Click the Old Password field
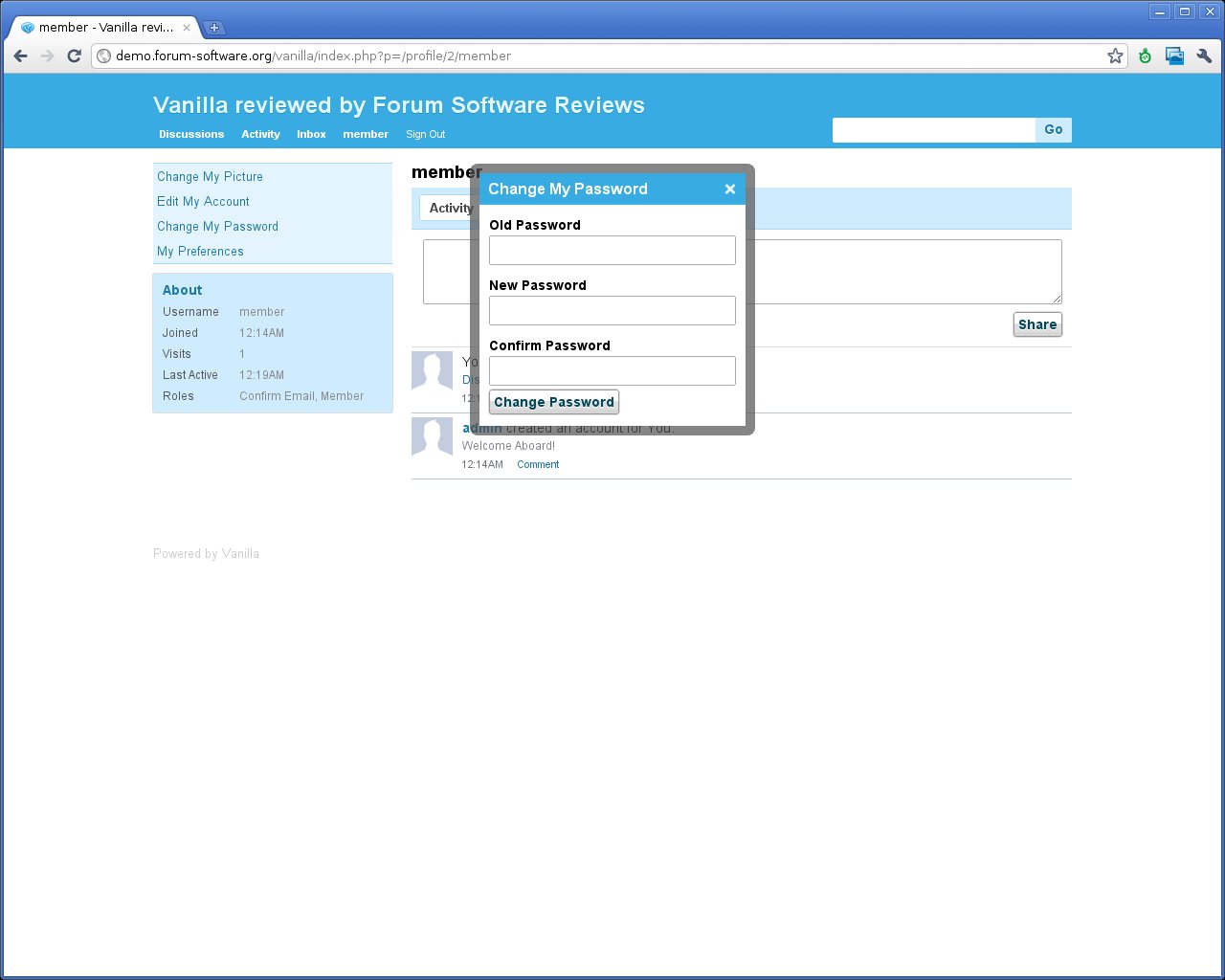This screenshot has height=980, width=1225. click(x=612, y=250)
